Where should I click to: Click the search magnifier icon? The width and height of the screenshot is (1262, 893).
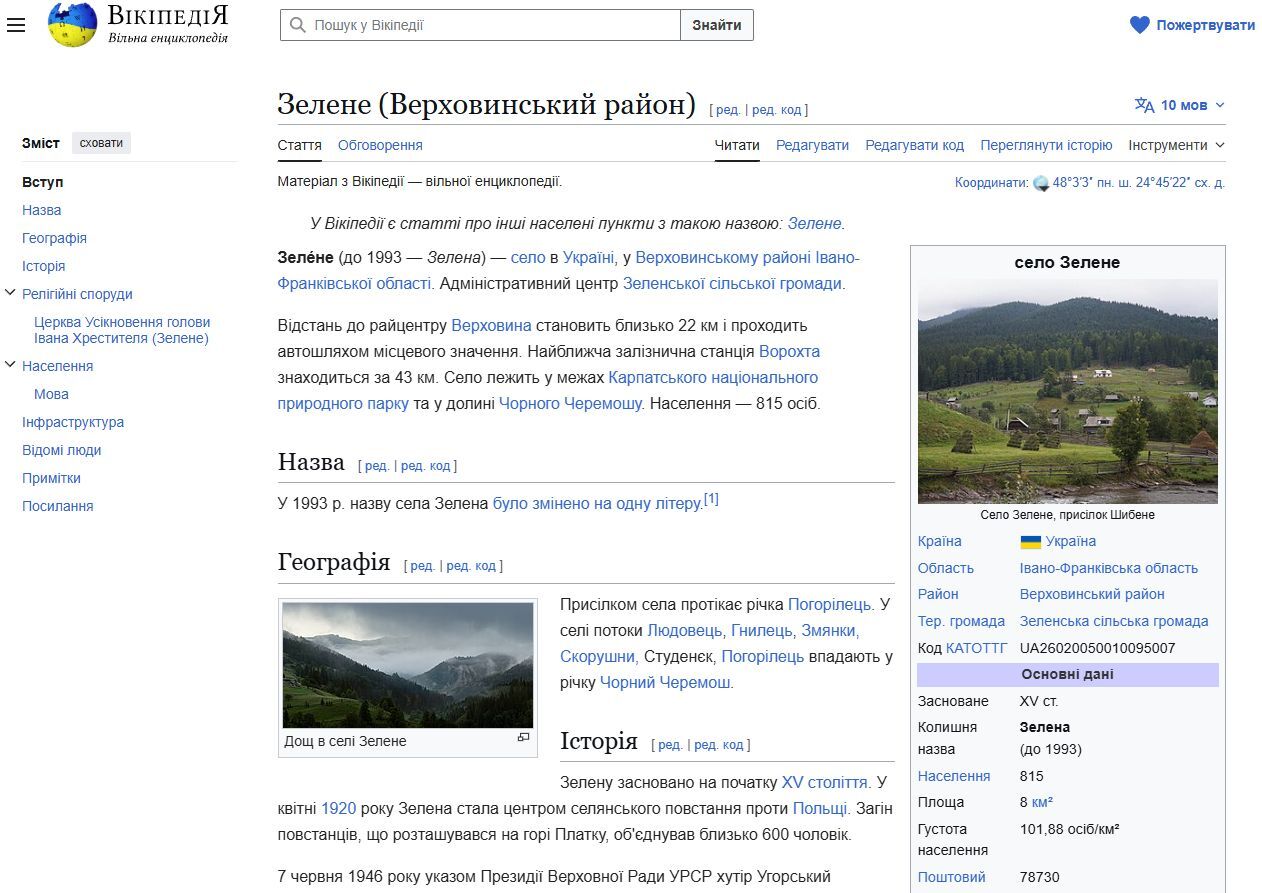(297, 25)
